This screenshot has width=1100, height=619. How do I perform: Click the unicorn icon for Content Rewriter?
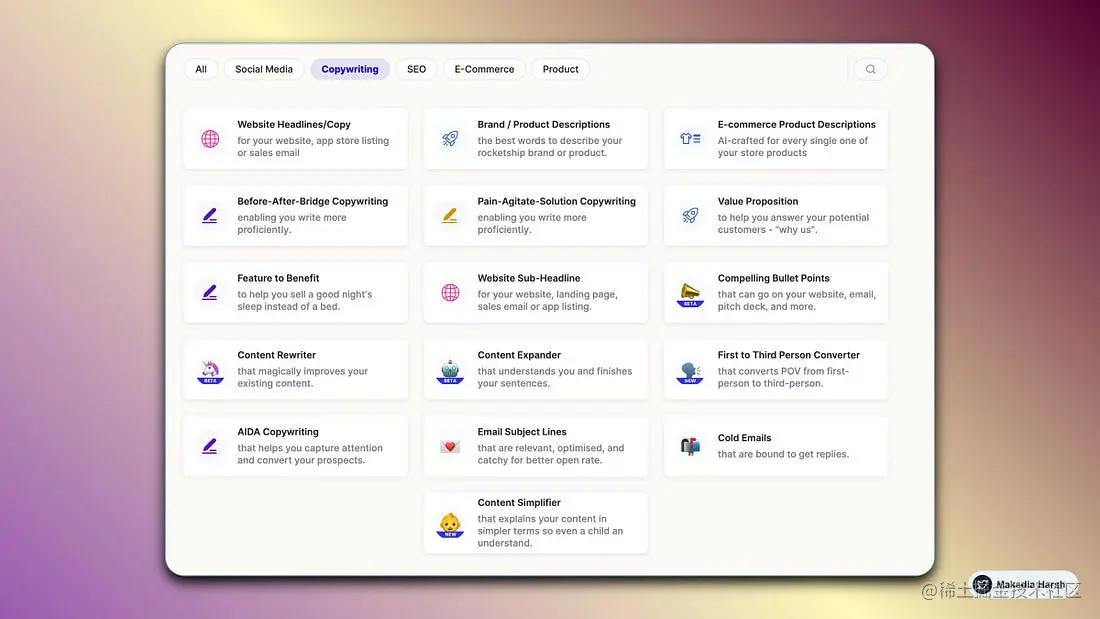210,371
